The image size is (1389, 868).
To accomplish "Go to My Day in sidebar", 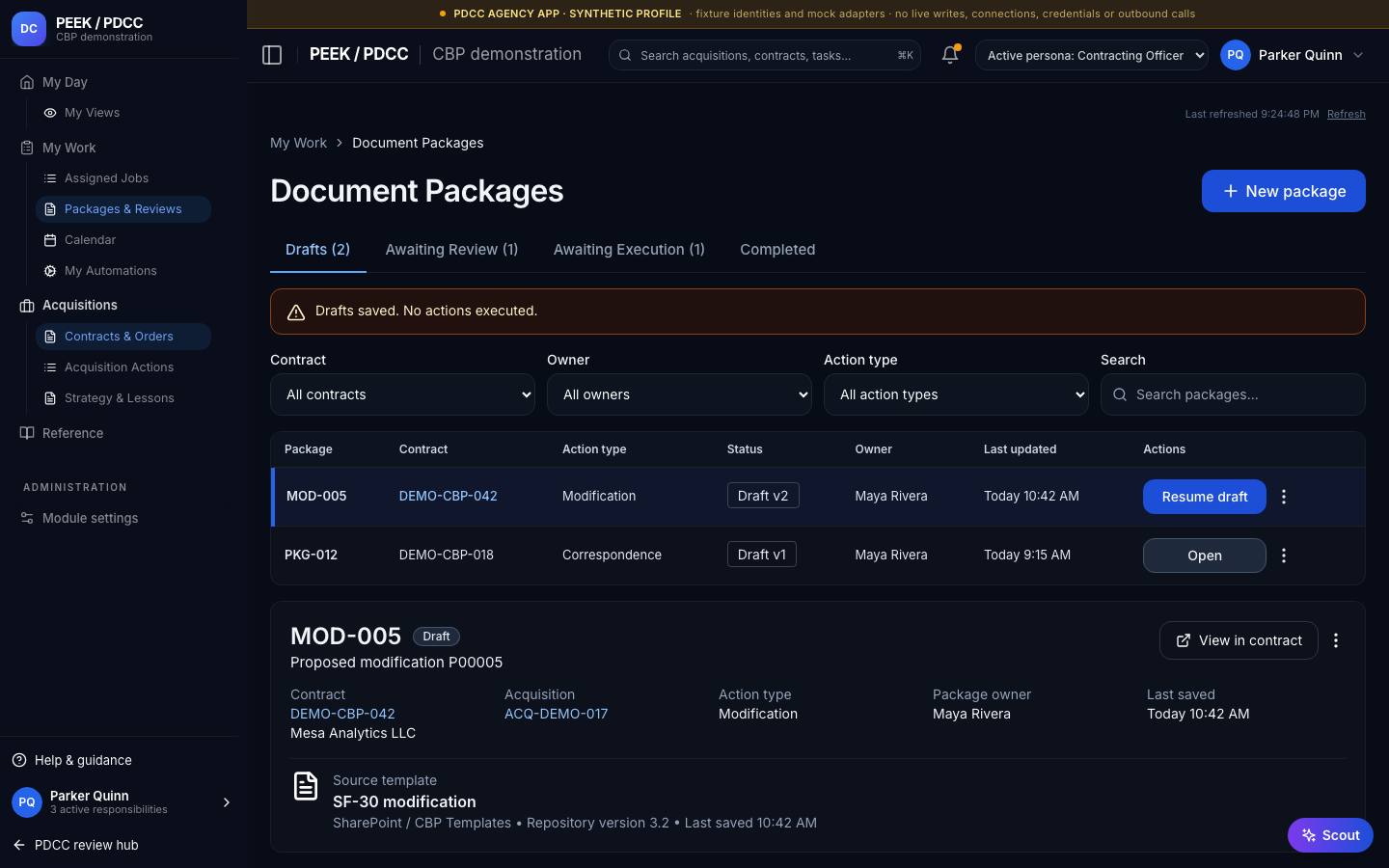I will click(x=65, y=82).
